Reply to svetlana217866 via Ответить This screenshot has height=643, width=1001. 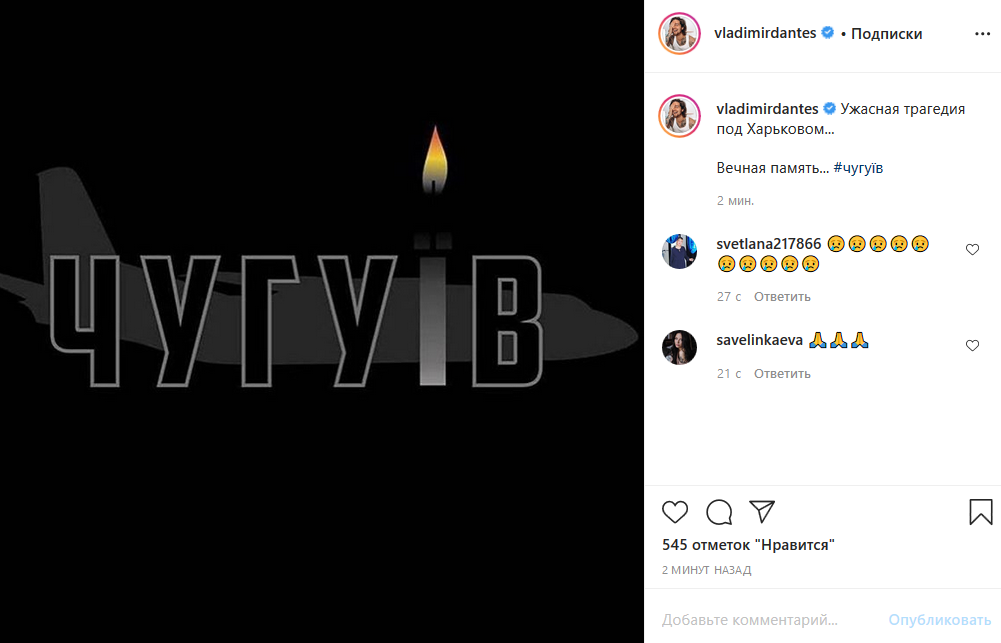(782, 297)
